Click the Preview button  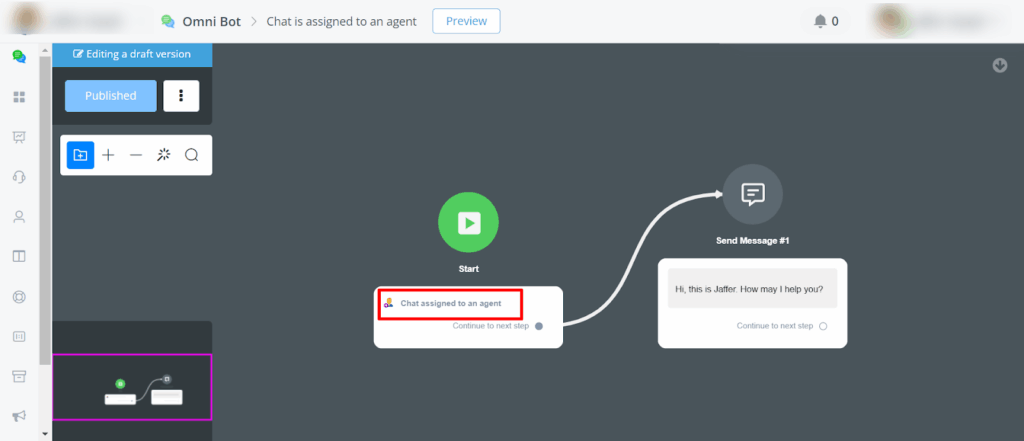[x=466, y=21]
